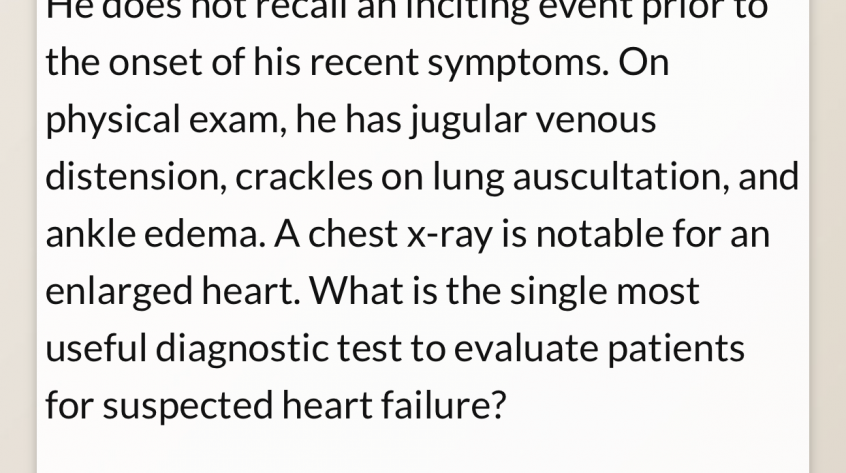Click the word "jugular" in the text

(x=468, y=121)
